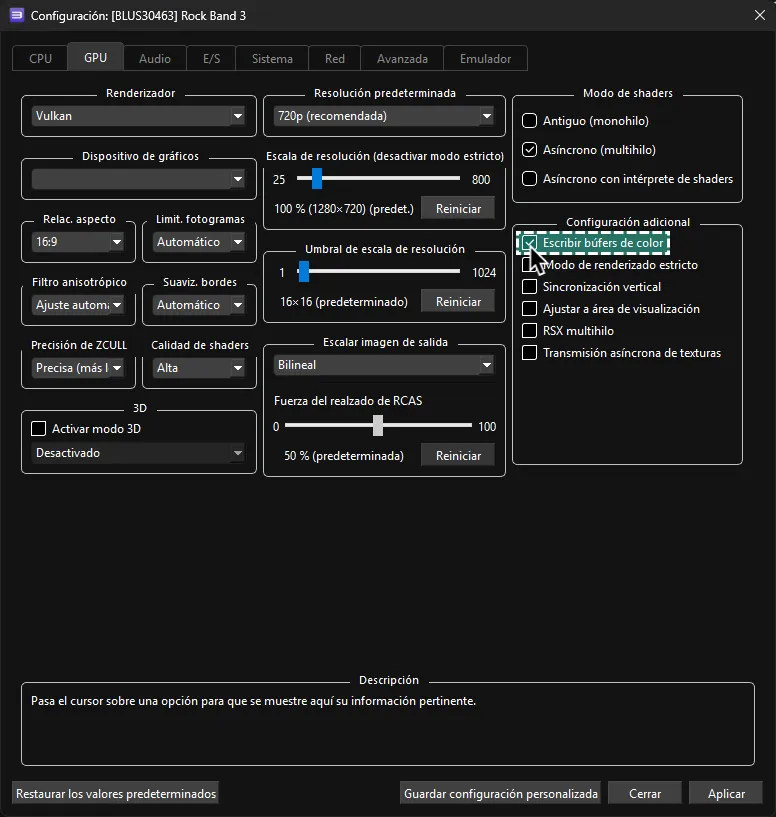The height and width of the screenshot is (817, 776).
Task: Click Reiniciar for resolution scale
Action: 458,208
